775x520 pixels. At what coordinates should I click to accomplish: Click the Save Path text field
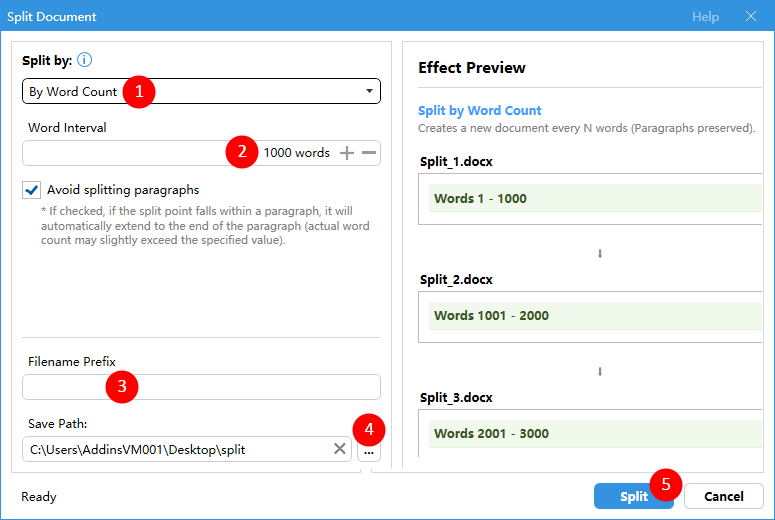pos(187,449)
